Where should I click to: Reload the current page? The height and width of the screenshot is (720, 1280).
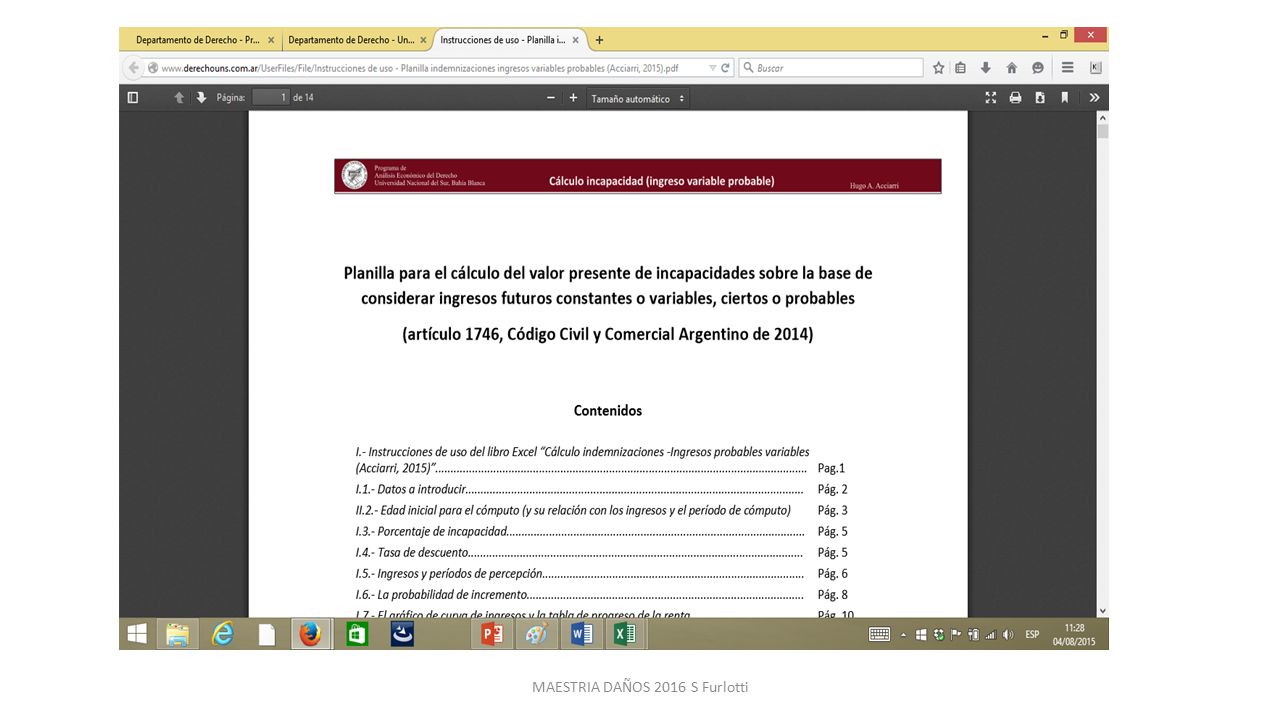click(725, 68)
